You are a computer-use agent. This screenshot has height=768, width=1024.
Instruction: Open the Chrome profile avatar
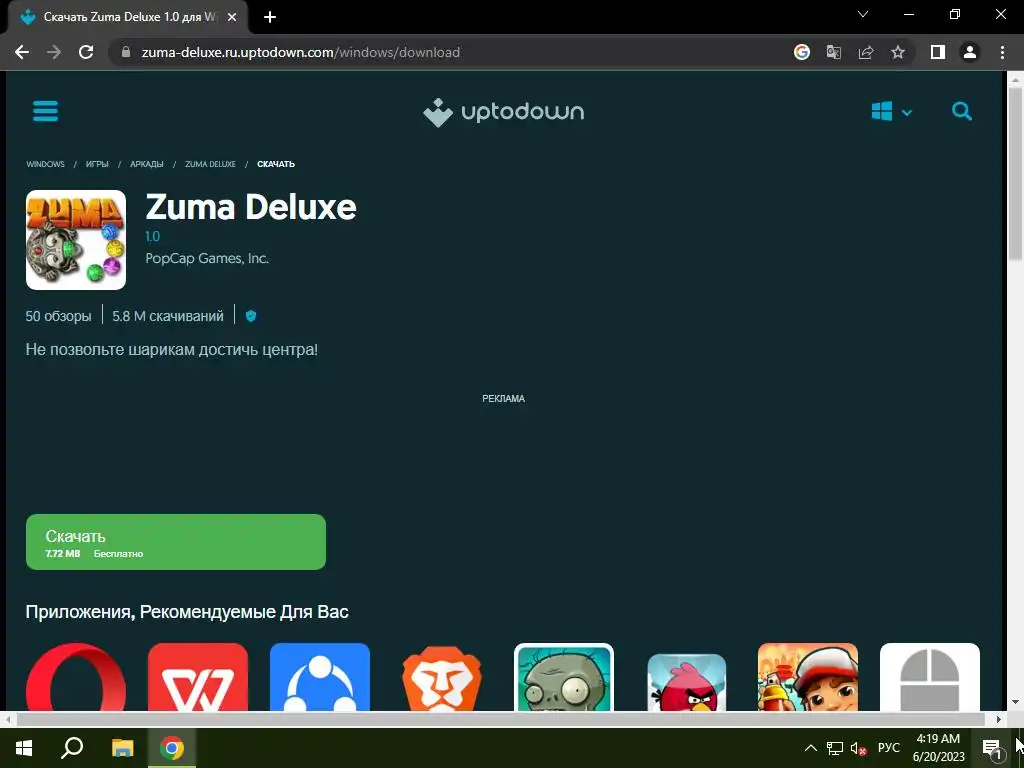click(x=970, y=52)
